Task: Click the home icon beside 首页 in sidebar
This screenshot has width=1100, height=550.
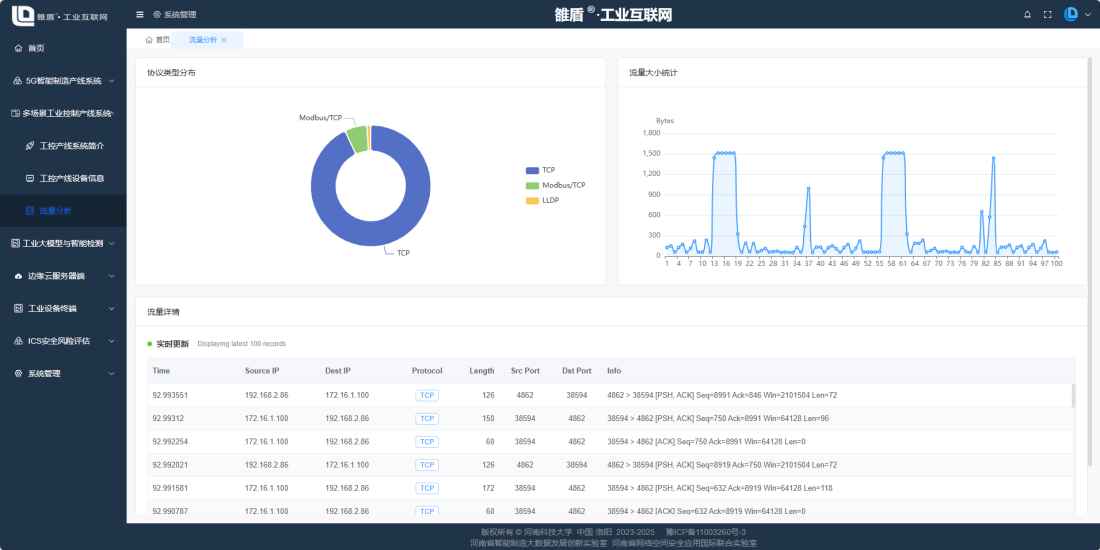Action: point(18,48)
